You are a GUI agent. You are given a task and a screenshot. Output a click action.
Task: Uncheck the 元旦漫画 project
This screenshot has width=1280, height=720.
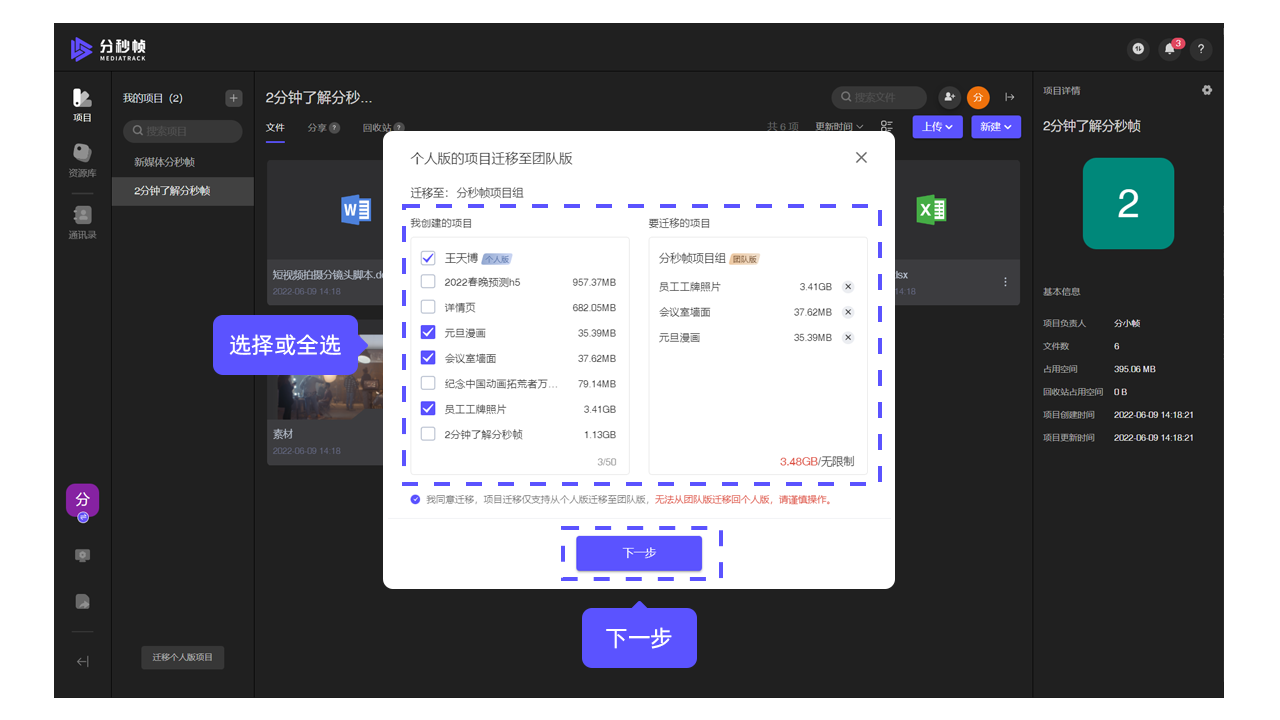428,332
